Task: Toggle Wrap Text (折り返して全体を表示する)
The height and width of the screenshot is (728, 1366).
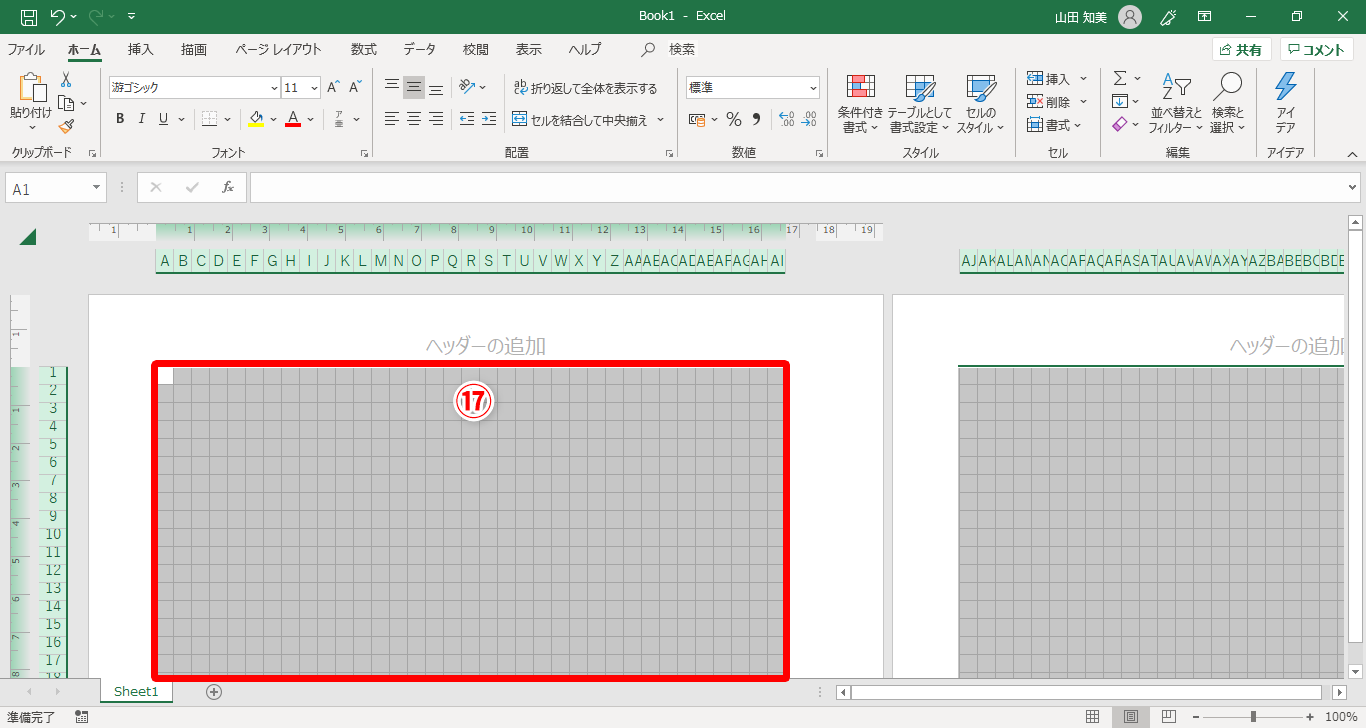Action: (584, 88)
